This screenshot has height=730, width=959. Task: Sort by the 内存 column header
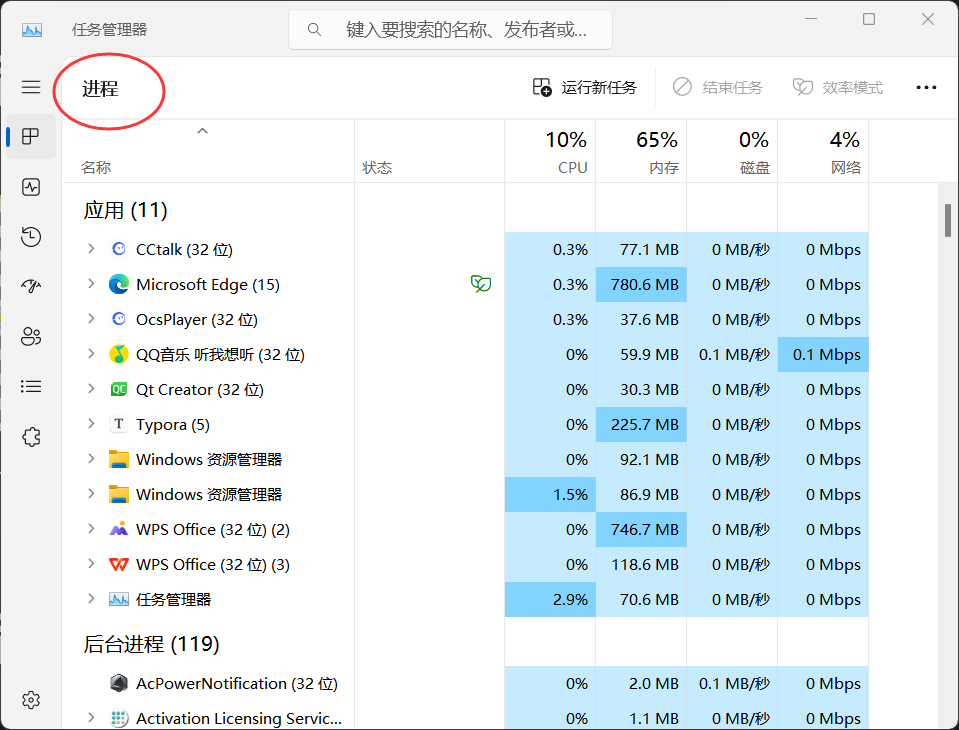641,152
